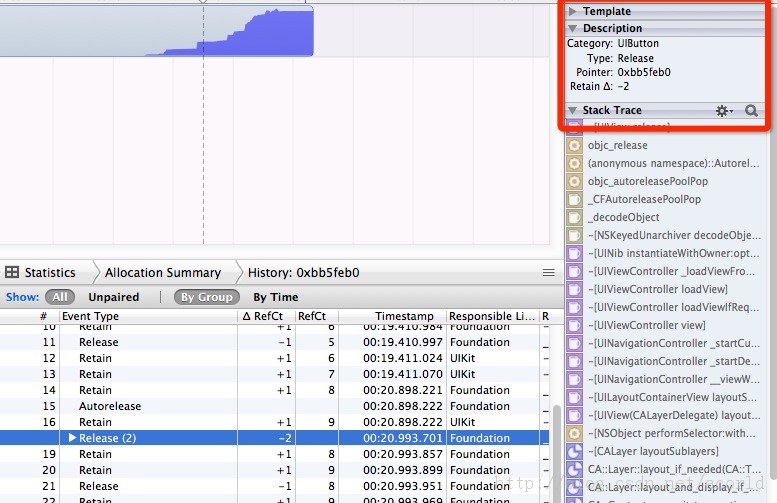Select History: 0xbb5feb0 breadcrumb
This screenshot has width=777, height=503.
point(303,273)
